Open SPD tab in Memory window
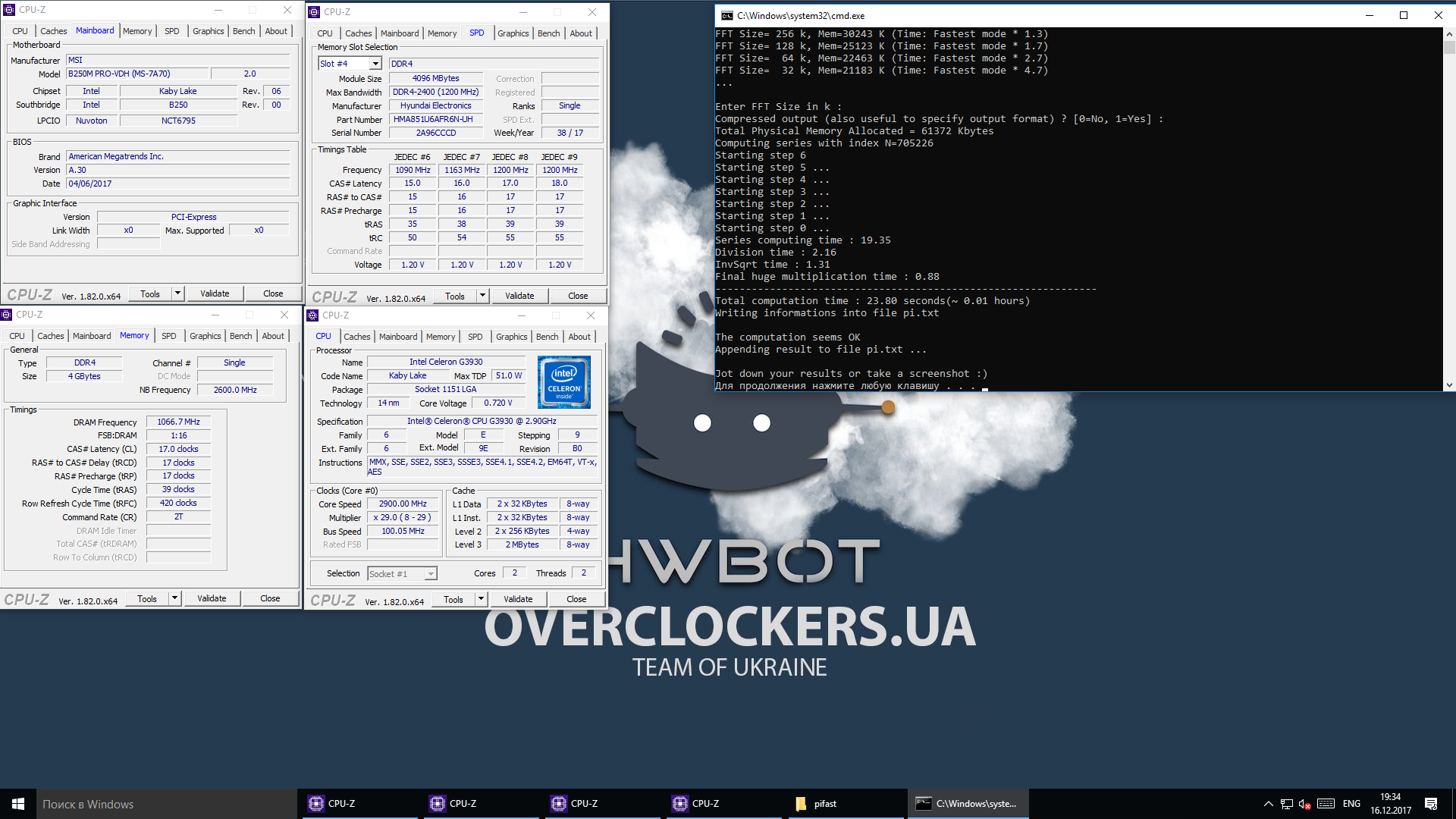The image size is (1456, 819). click(169, 336)
